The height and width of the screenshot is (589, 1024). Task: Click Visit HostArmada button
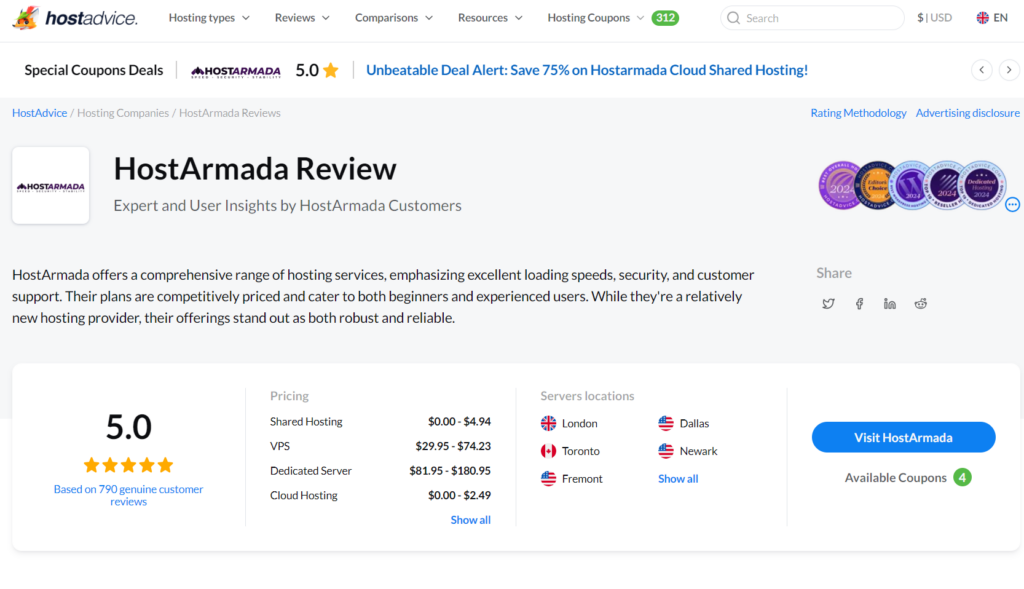tap(903, 437)
